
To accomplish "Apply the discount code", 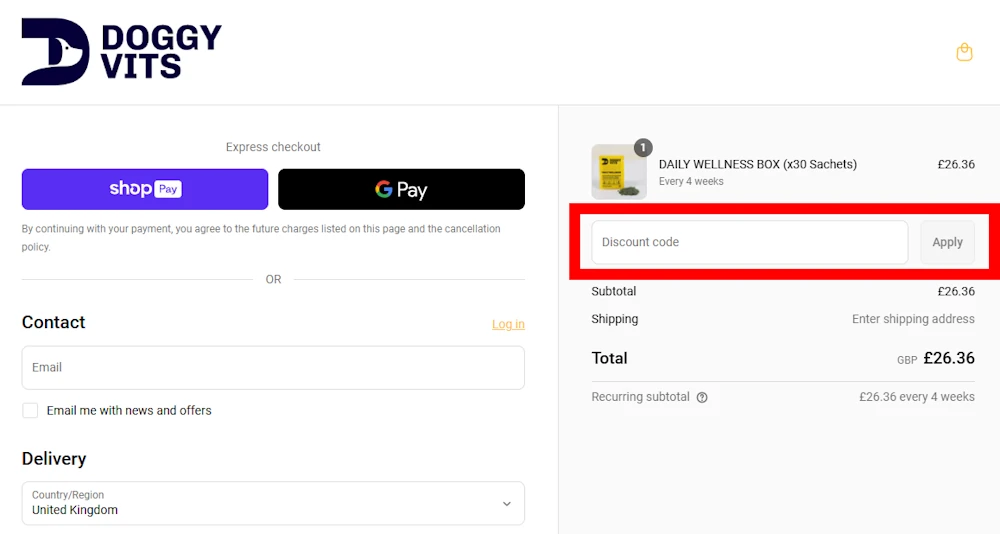I will [947, 242].
